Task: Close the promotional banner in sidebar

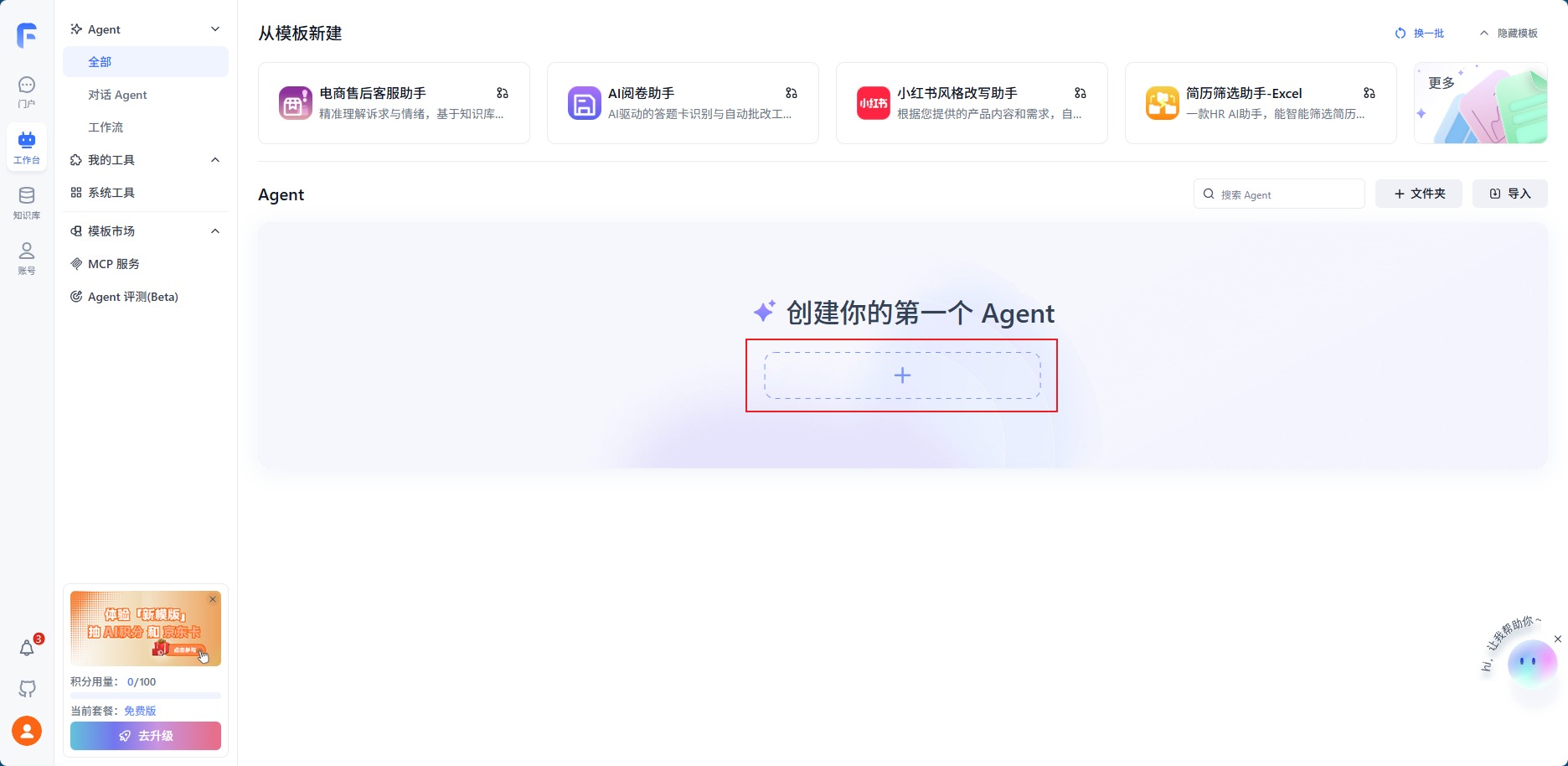Action: [213, 599]
